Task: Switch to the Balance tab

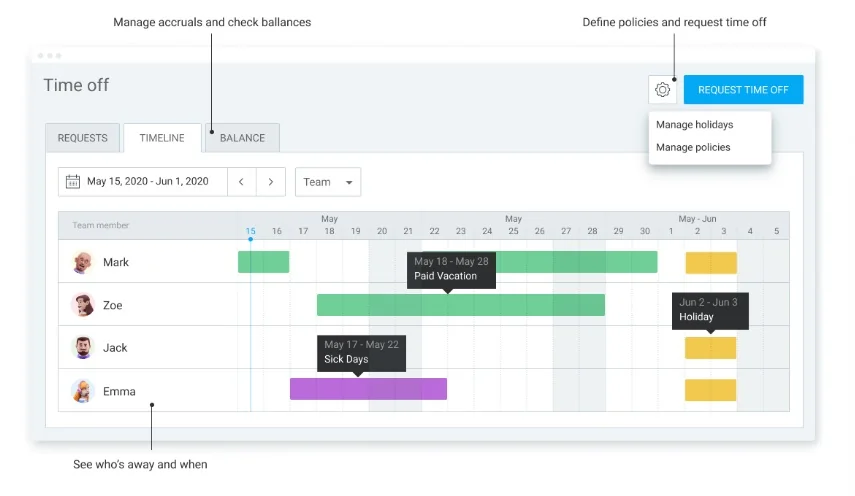Action: 242,138
